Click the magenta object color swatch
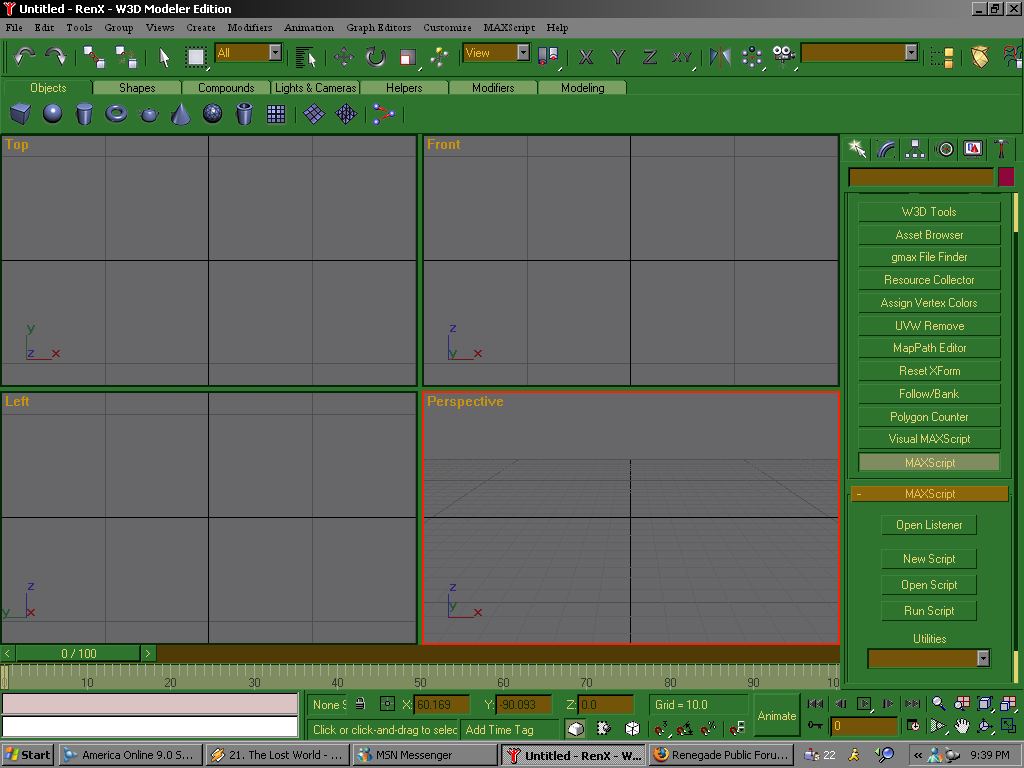Image resolution: width=1024 pixels, height=768 pixels. tap(1006, 177)
